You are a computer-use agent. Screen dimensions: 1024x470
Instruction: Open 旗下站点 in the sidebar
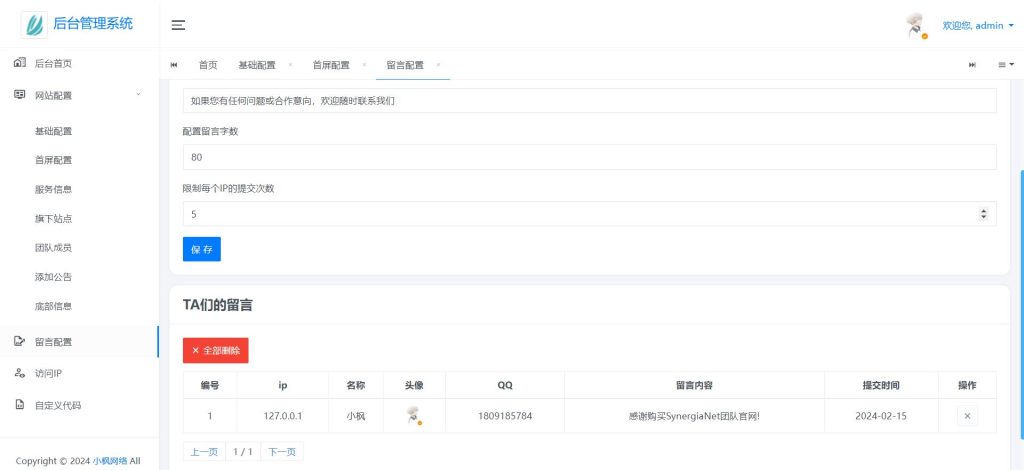[53, 219]
